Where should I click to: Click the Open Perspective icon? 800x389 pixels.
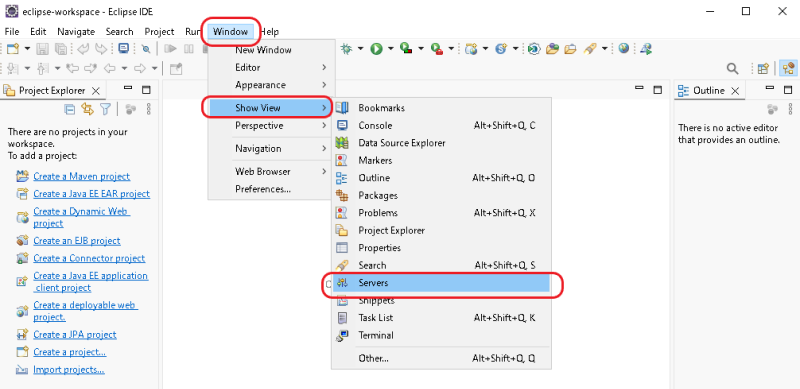point(763,68)
